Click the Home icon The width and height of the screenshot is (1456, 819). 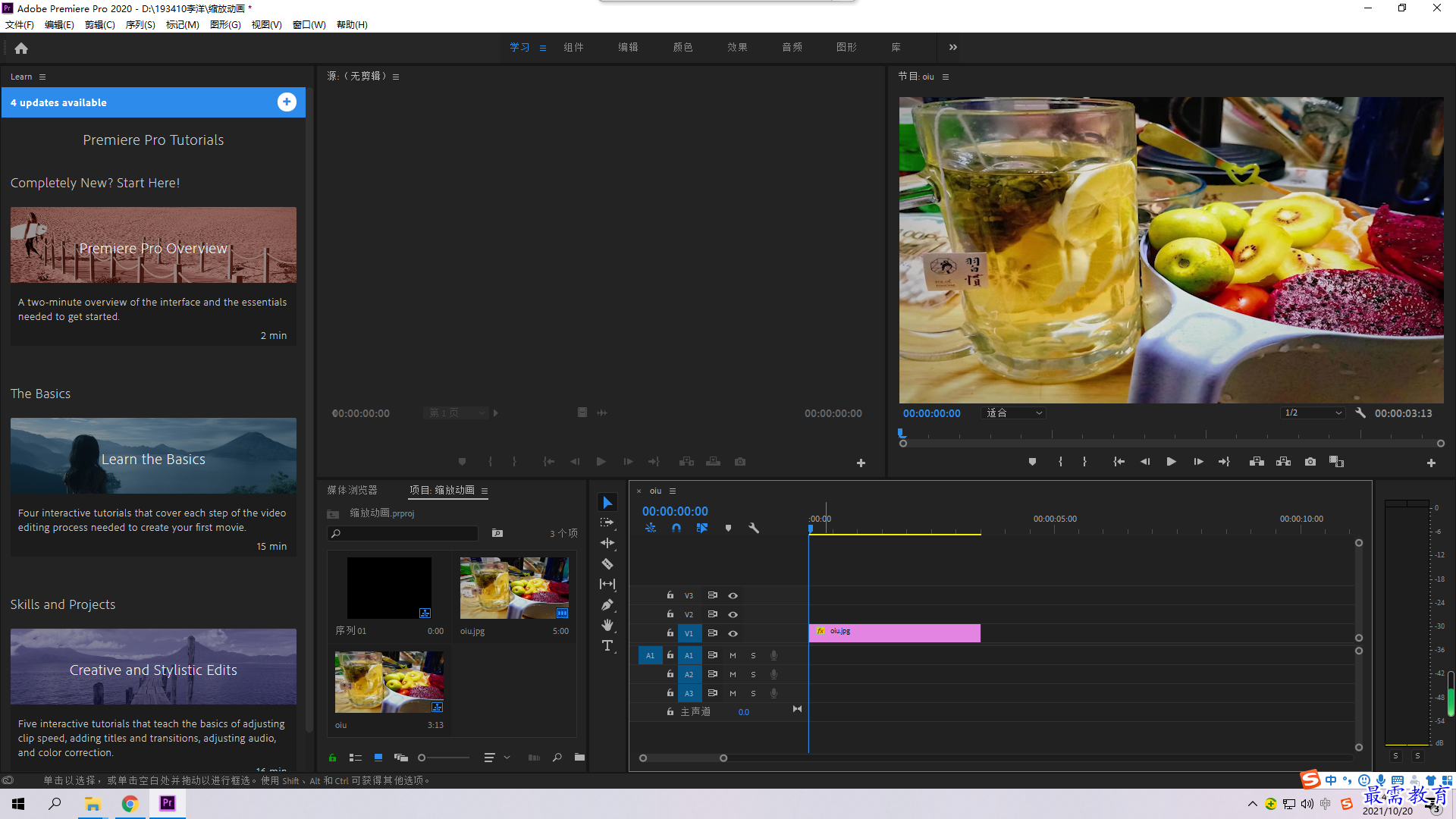pos(21,48)
